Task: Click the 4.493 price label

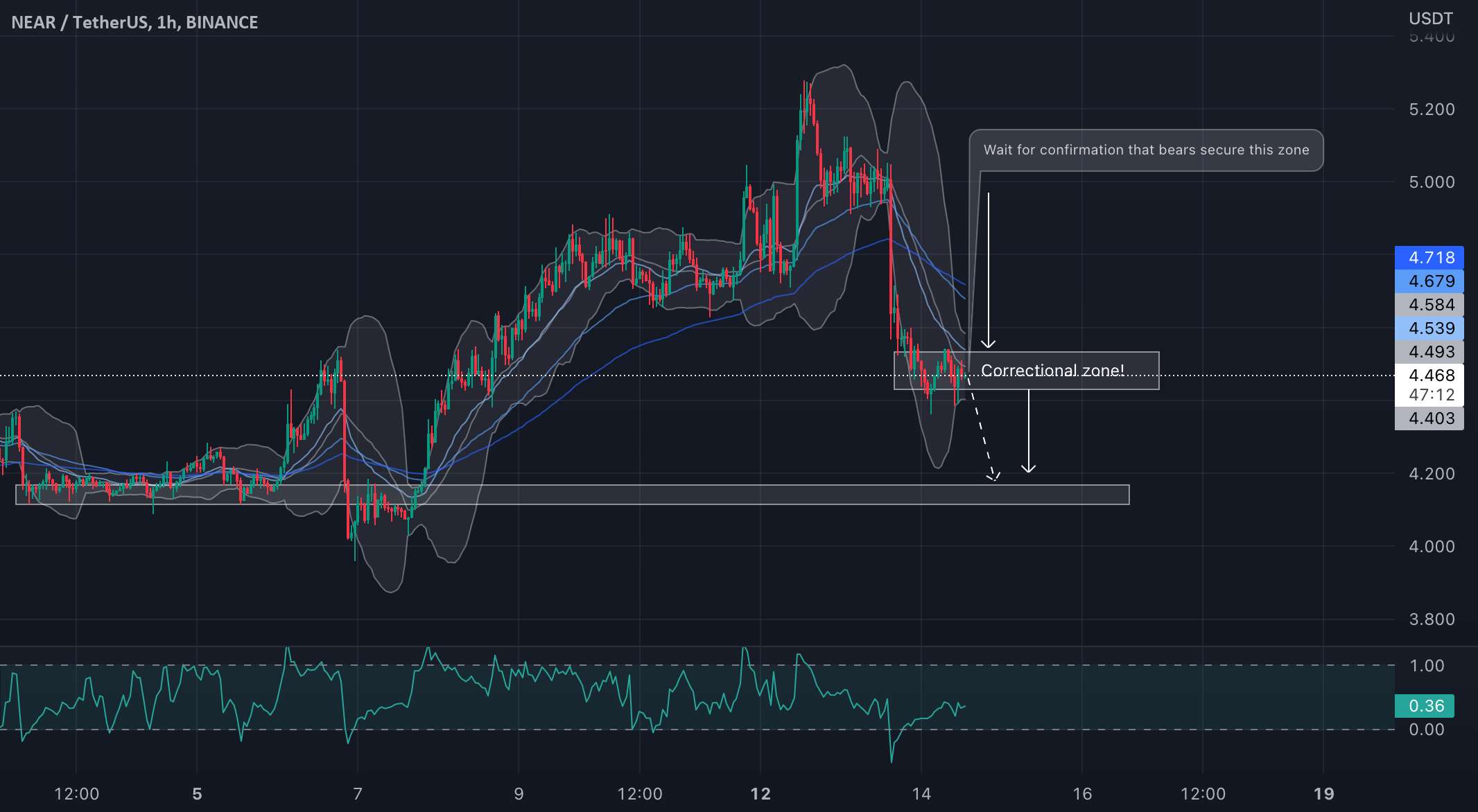Action: (x=1429, y=352)
